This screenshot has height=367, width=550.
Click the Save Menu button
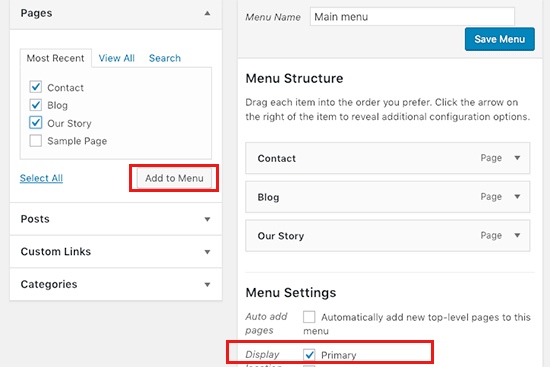(x=499, y=39)
